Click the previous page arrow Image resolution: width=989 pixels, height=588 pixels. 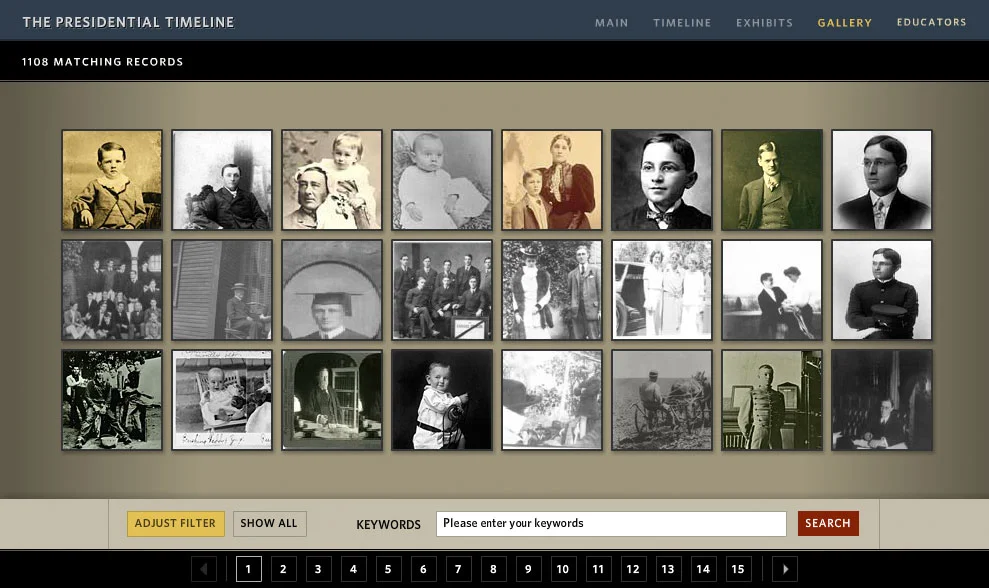pyautogui.click(x=204, y=568)
